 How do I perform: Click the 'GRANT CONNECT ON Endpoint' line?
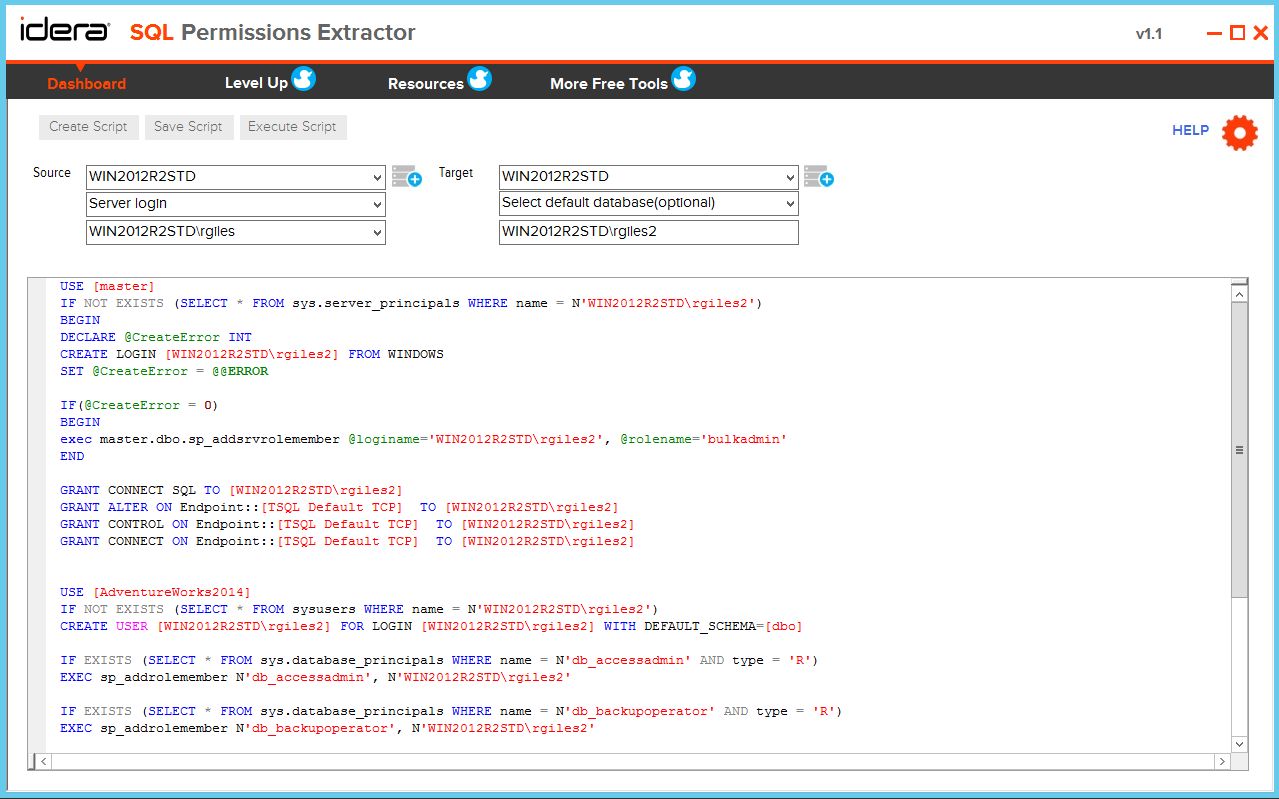347,541
